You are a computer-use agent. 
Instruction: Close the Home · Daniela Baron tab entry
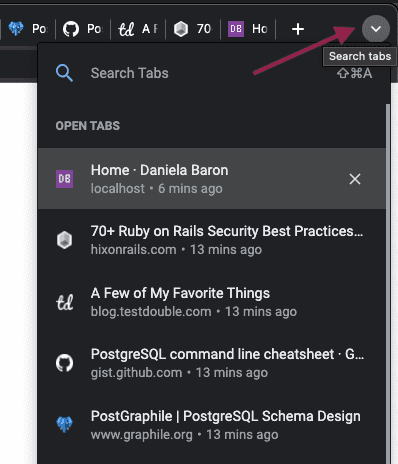coord(355,179)
